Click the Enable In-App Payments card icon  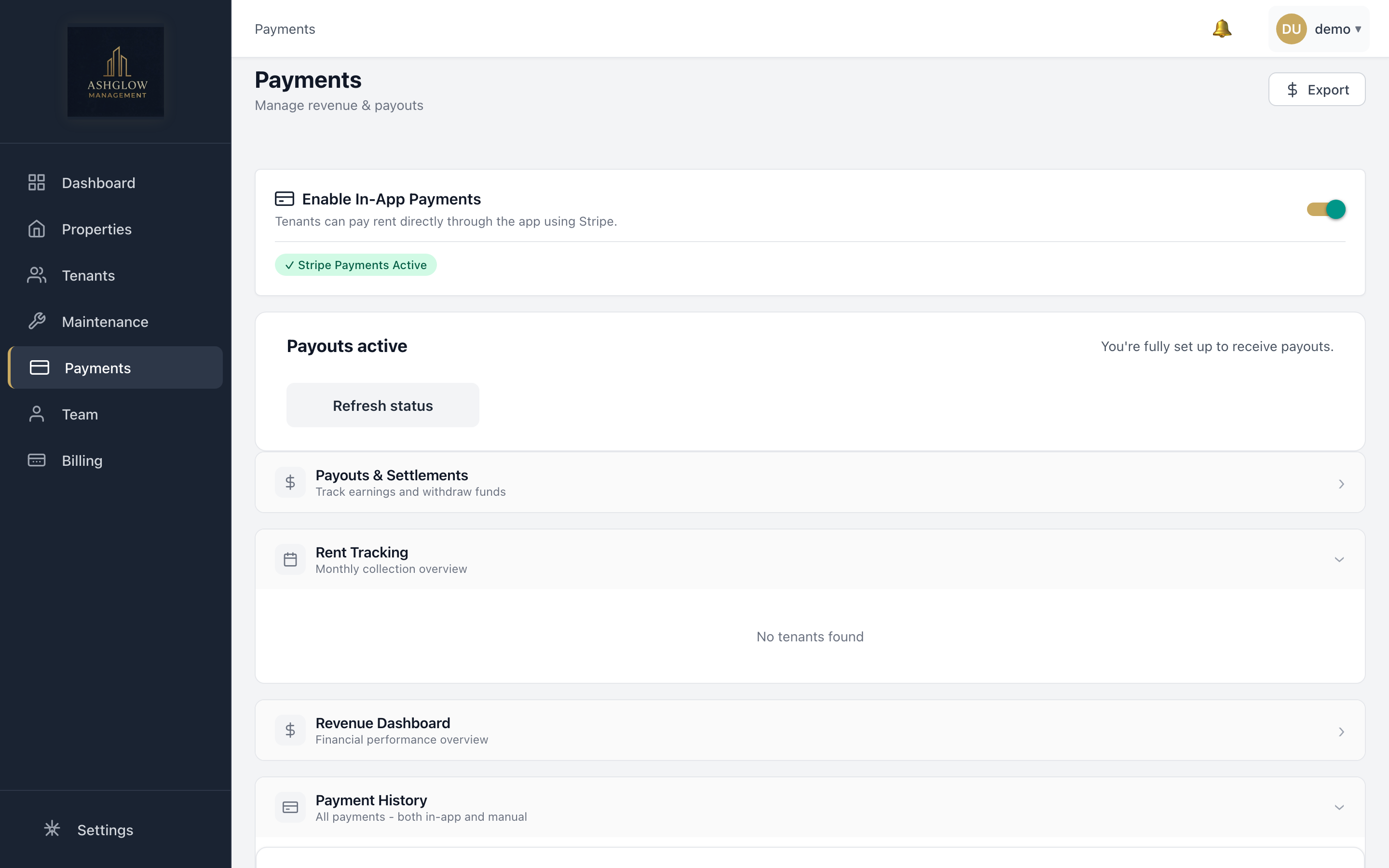(285, 199)
